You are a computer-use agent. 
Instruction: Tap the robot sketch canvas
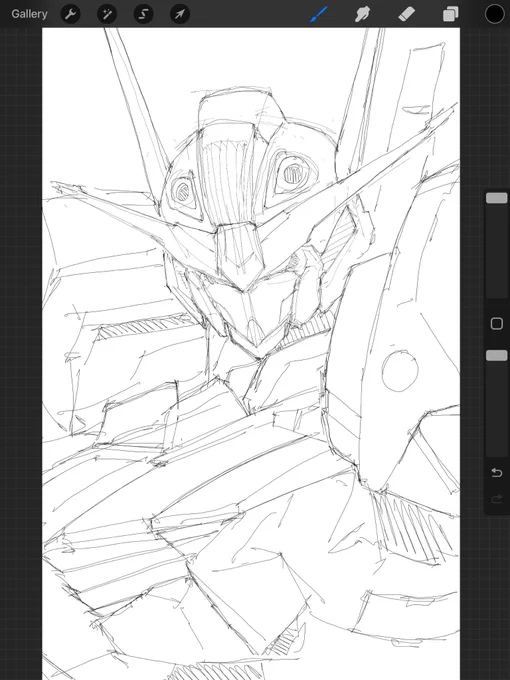tap(251, 353)
